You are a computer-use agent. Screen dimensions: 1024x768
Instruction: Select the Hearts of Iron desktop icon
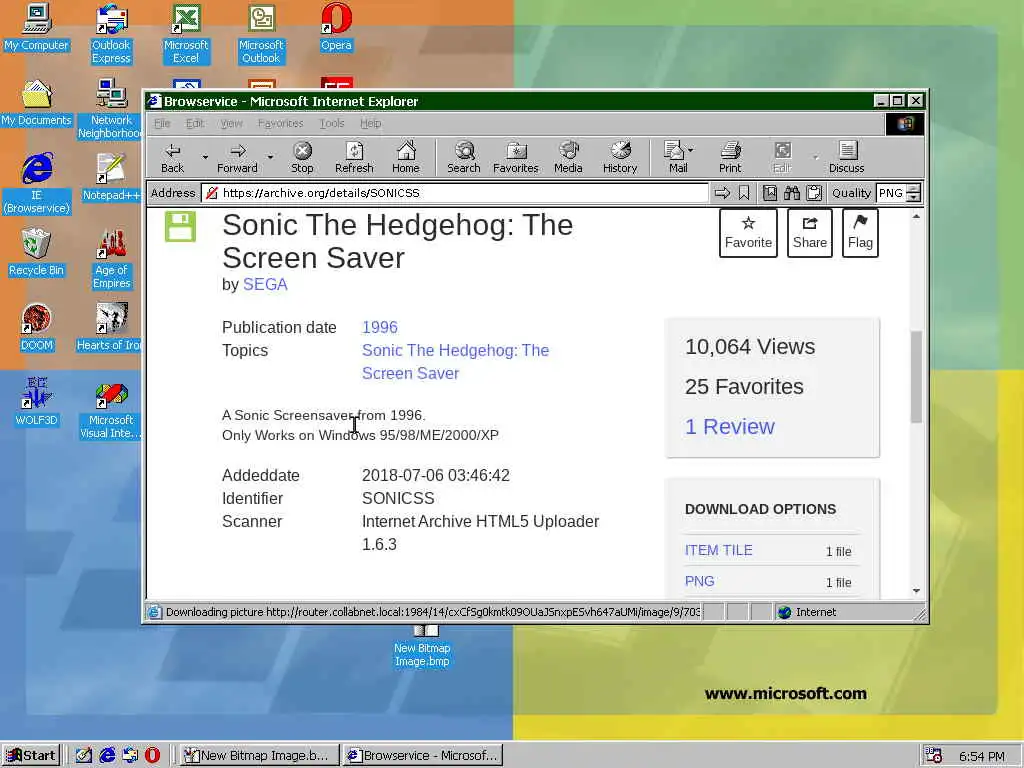[x=110, y=327]
